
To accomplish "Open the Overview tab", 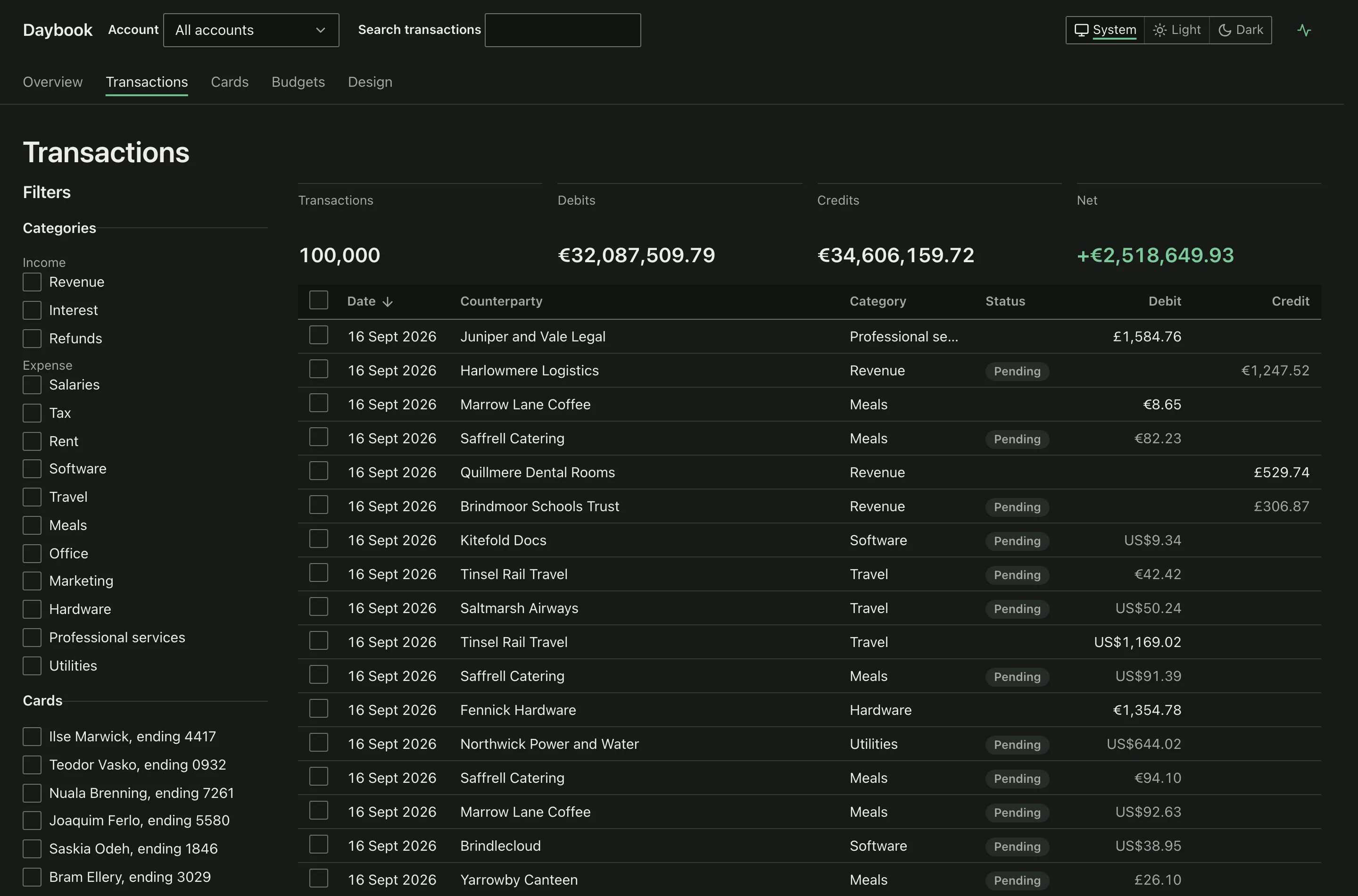I will [x=52, y=82].
